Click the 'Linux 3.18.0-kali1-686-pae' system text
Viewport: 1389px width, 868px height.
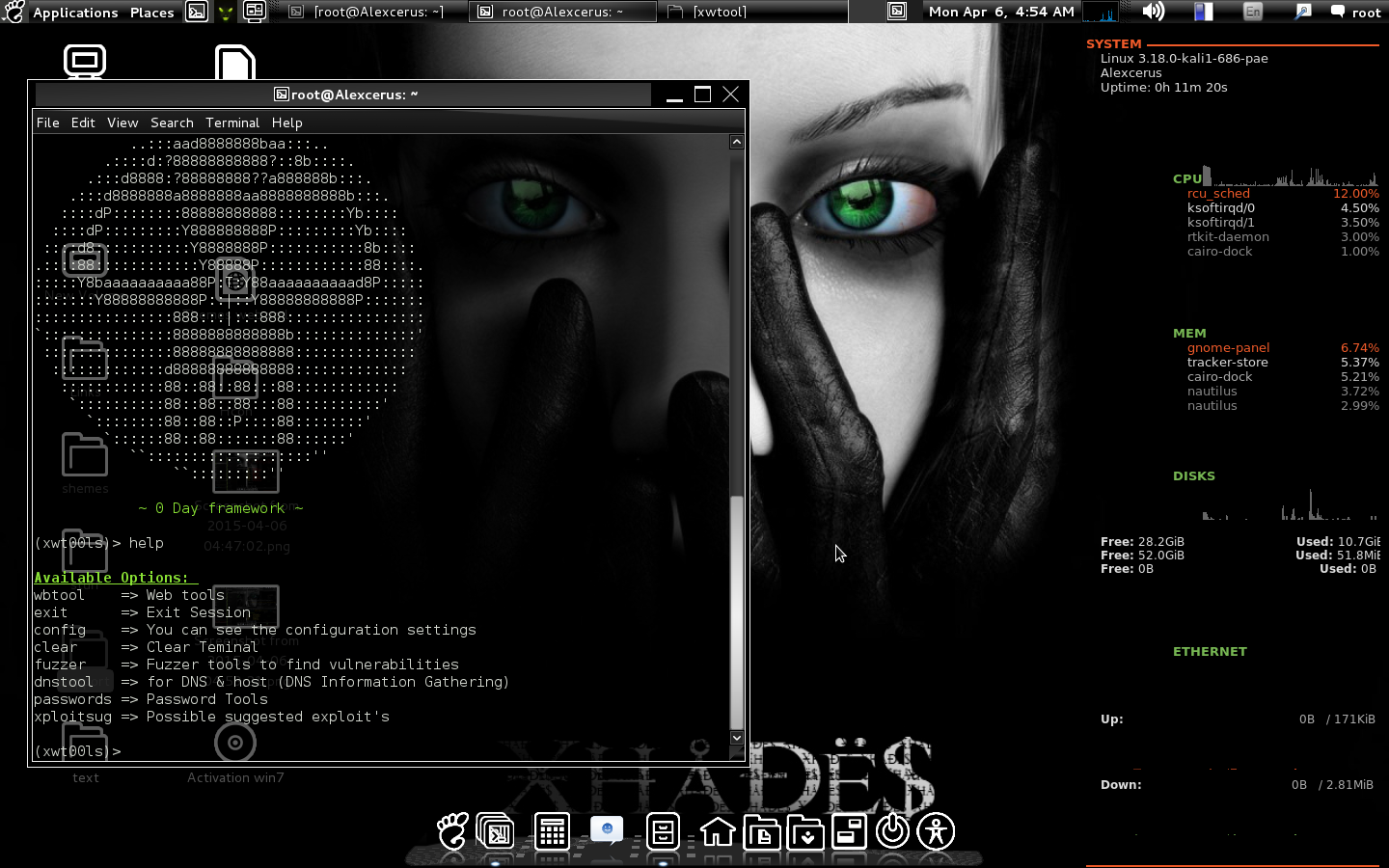click(1184, 58)
